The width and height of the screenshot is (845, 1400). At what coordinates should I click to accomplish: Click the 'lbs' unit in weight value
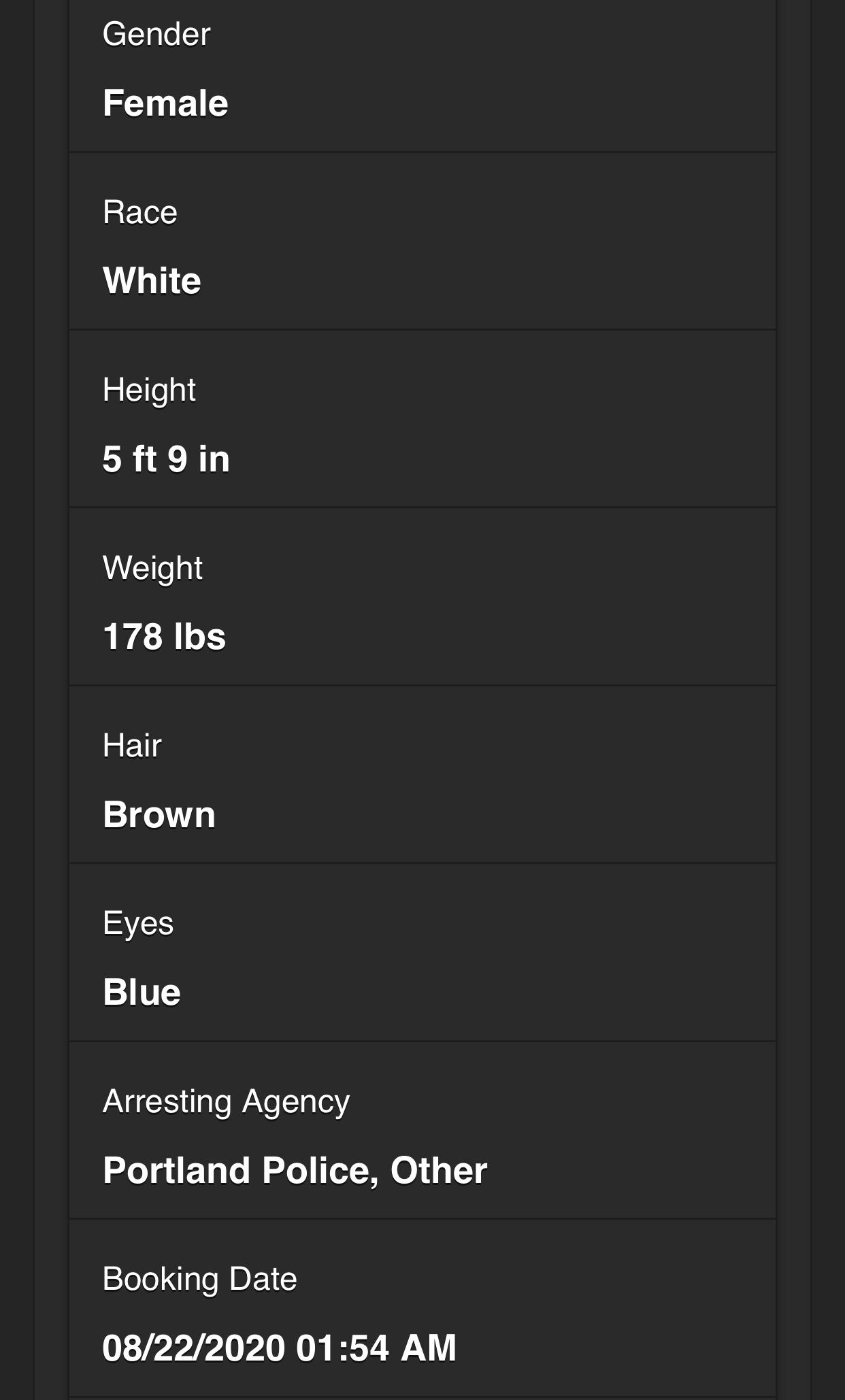click(x=199, y=637)
